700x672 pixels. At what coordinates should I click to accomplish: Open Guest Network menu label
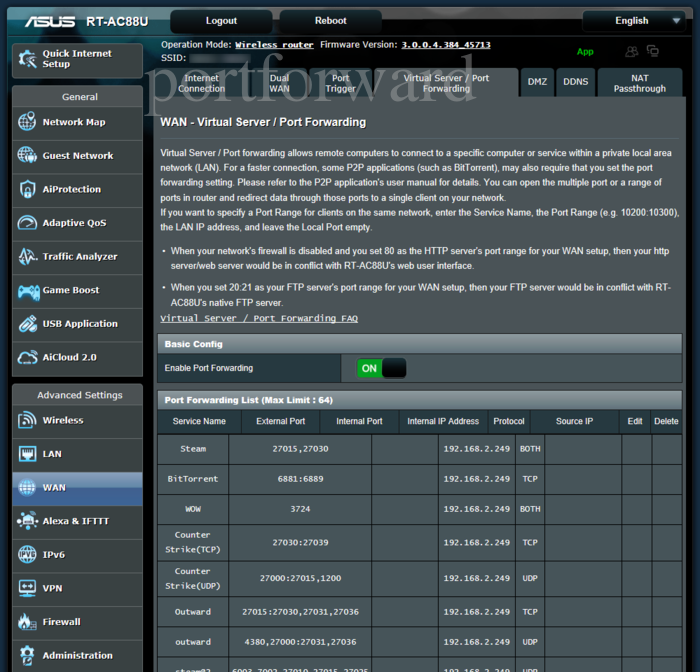tap(78, 155)
